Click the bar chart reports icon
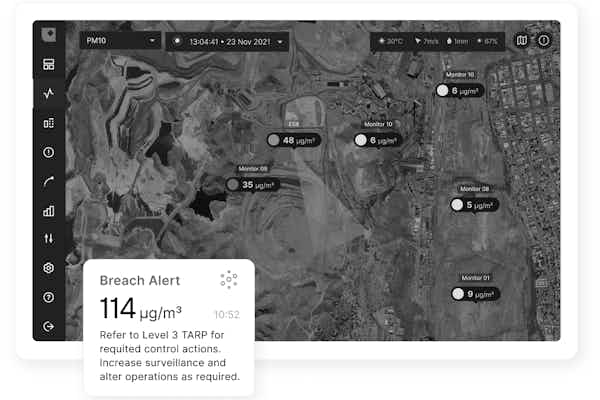Viewport: 600px width, 400px height. [48, 211]
